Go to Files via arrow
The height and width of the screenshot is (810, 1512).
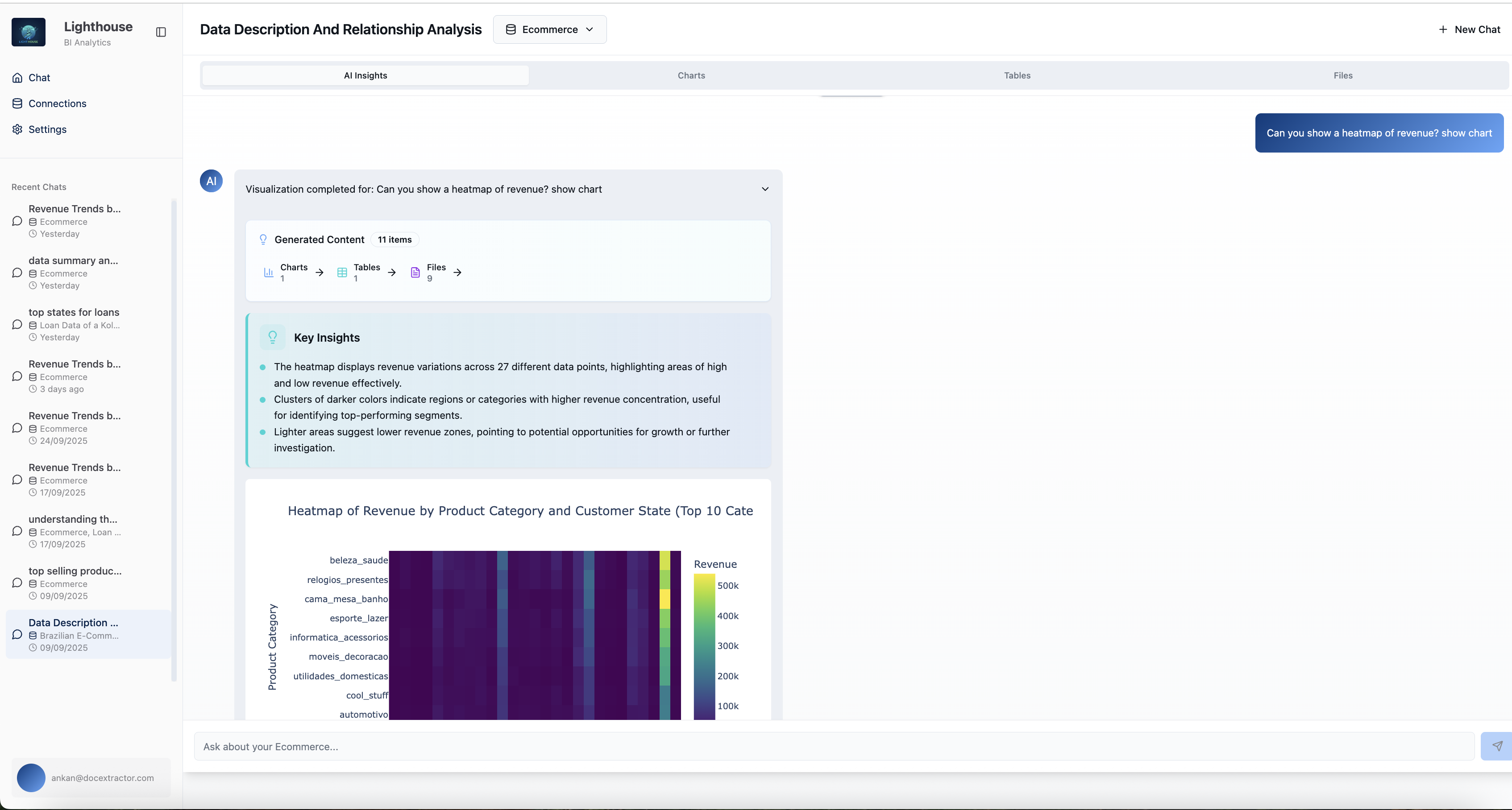click(x=457, y=272)
